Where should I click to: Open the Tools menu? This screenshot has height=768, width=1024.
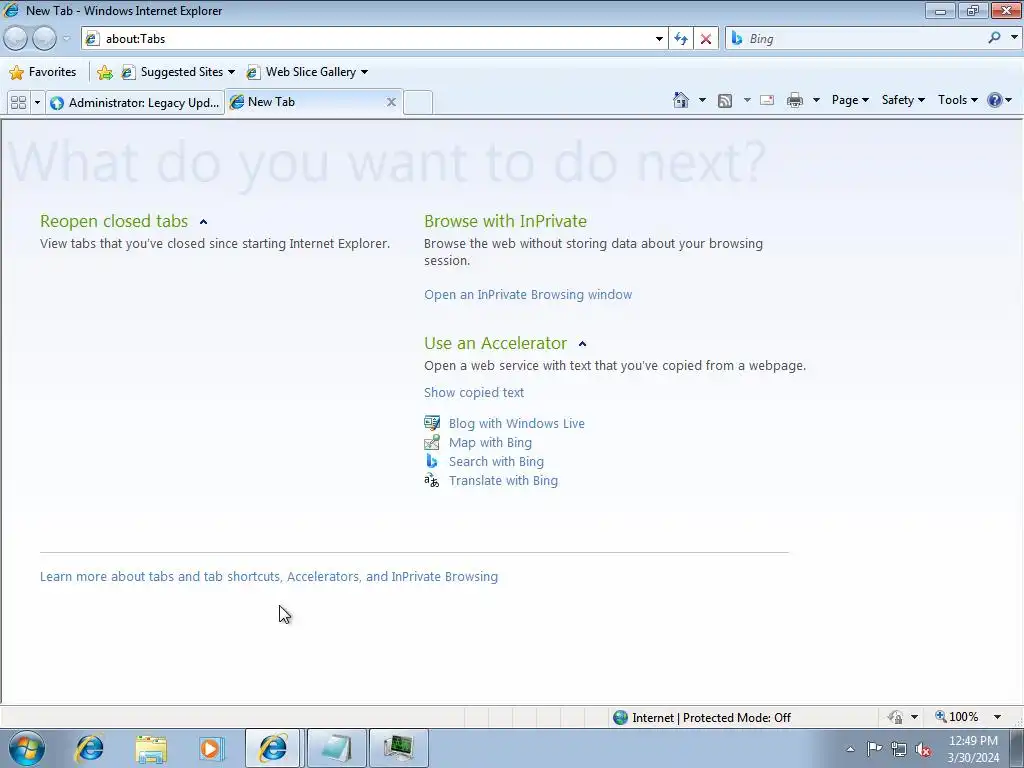tap(957, 100)
